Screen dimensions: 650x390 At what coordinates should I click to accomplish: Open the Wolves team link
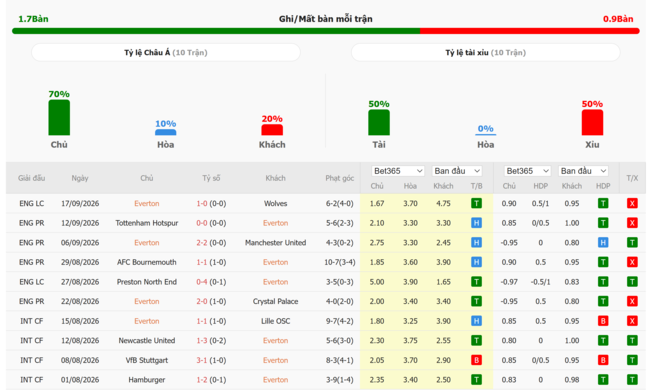275,203
